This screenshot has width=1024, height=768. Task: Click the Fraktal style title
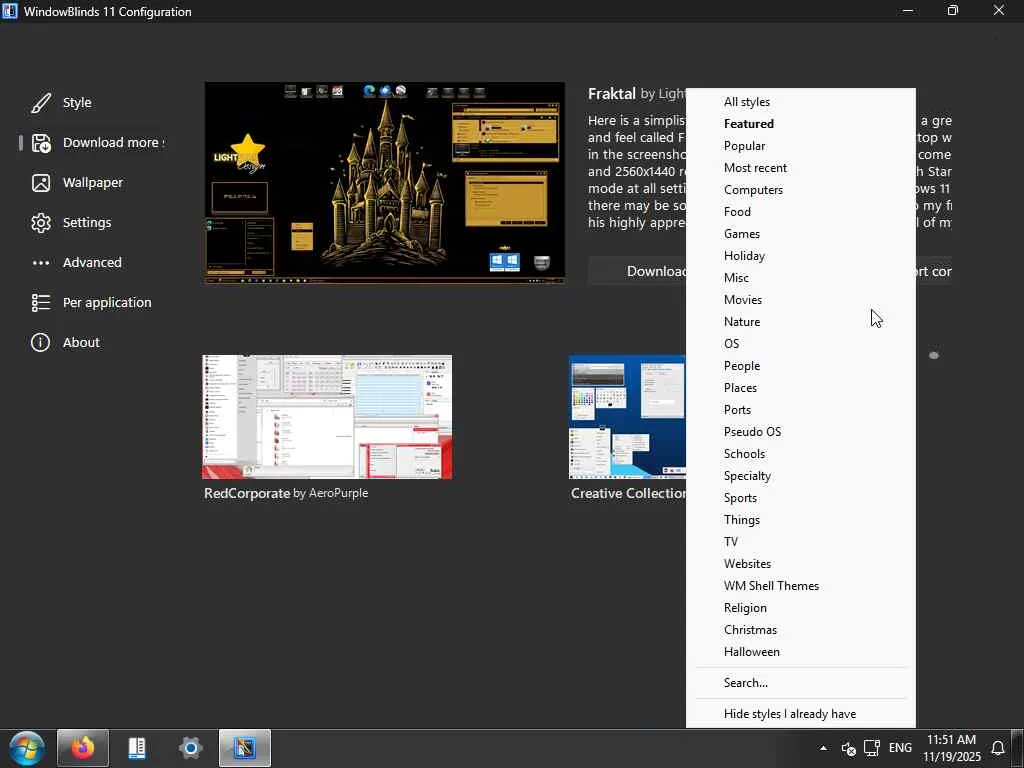611,94
